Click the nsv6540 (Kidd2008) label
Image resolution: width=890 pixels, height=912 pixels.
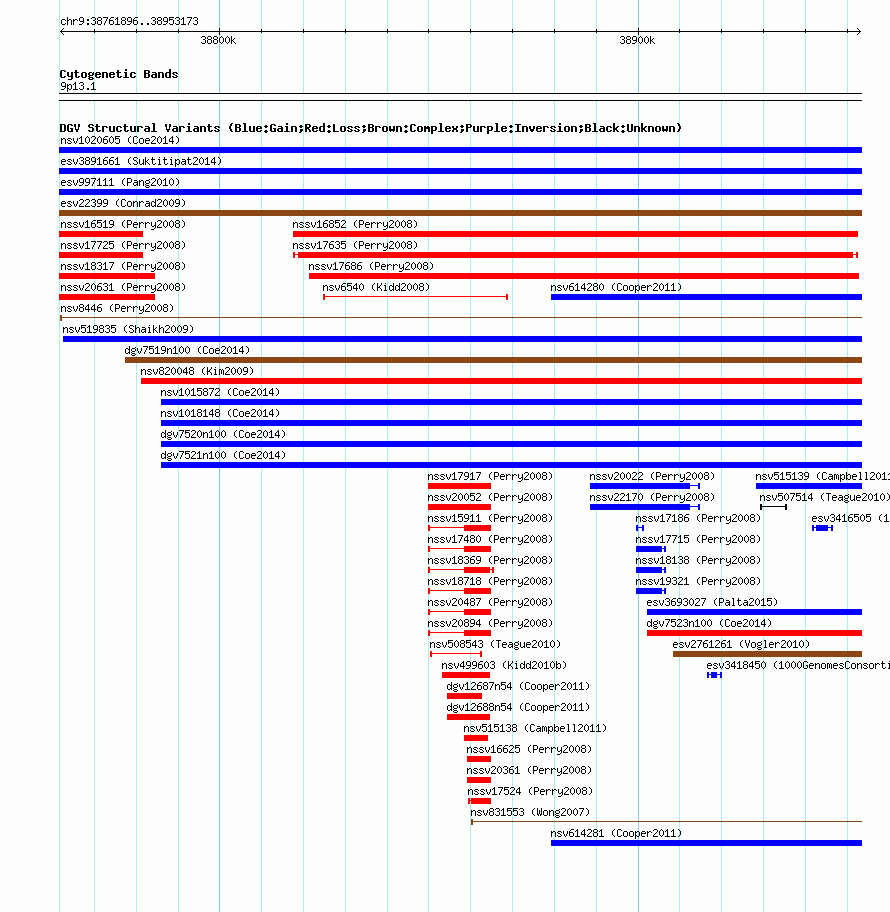tap(376, 287)
